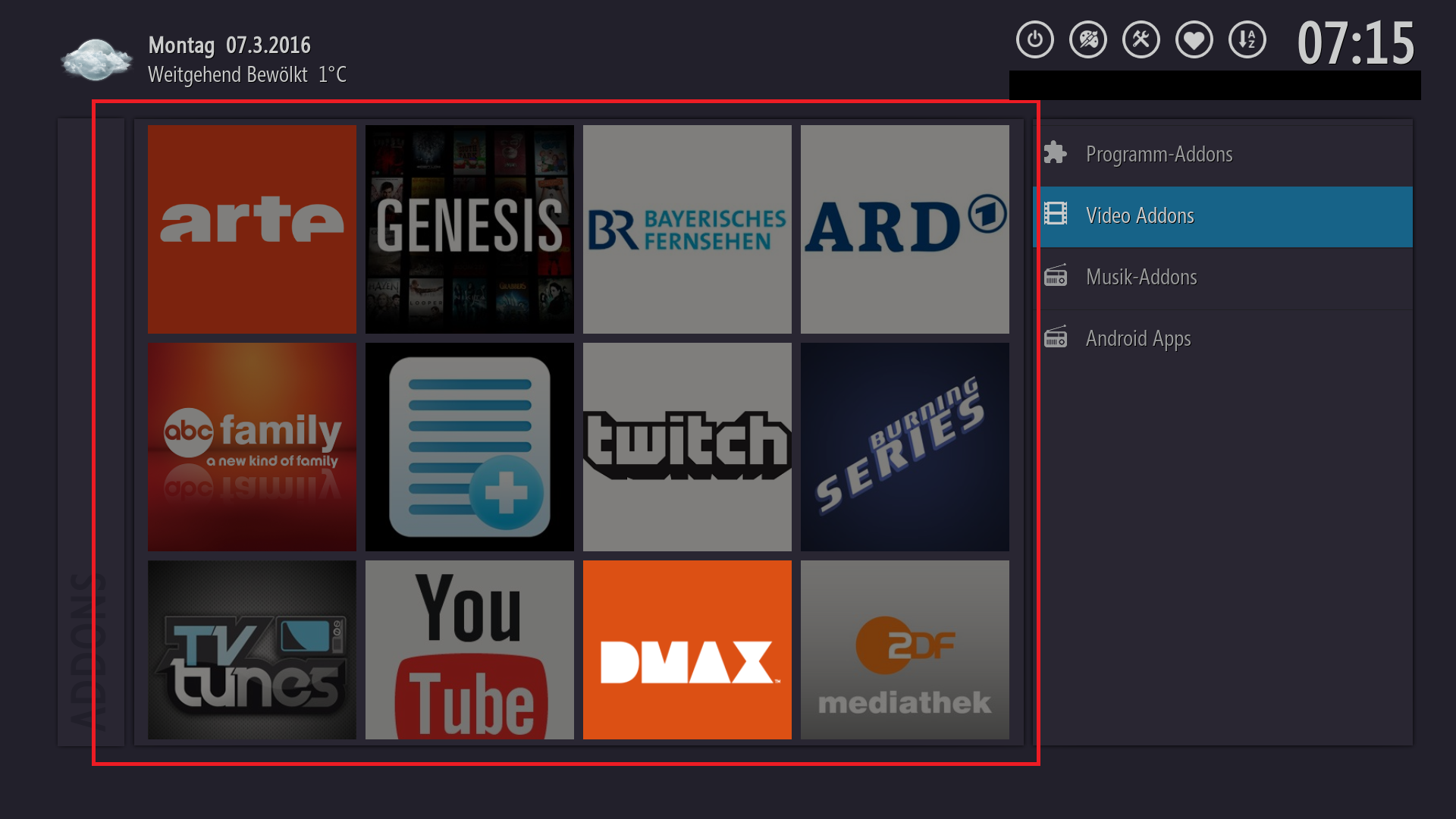Open the DMAX addon tile
Viewport: 1456px width, 819px height.
(687, 650)
